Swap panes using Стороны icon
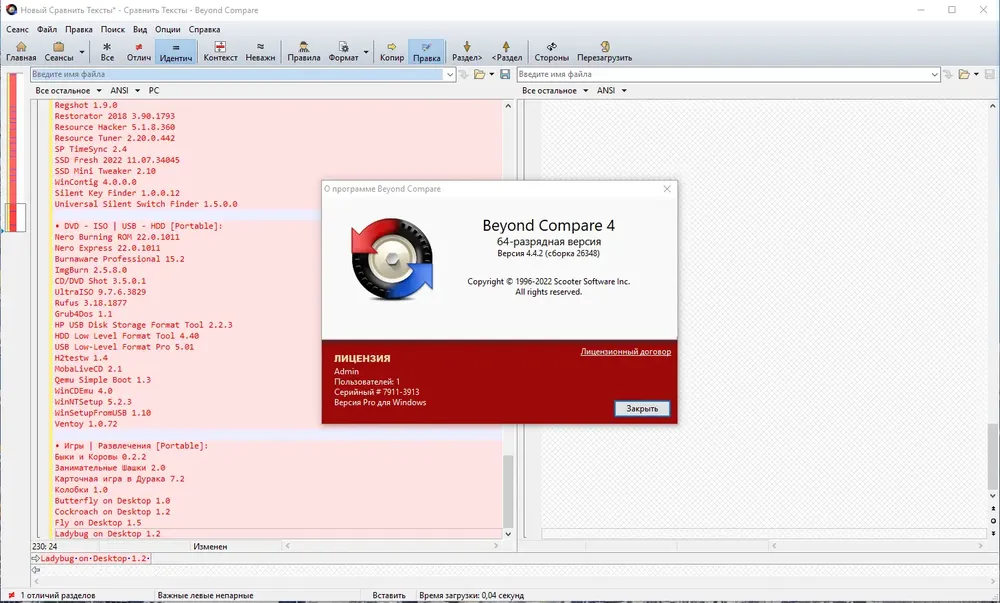Viewport: 1000px width, 603px height. coord(552,52)
